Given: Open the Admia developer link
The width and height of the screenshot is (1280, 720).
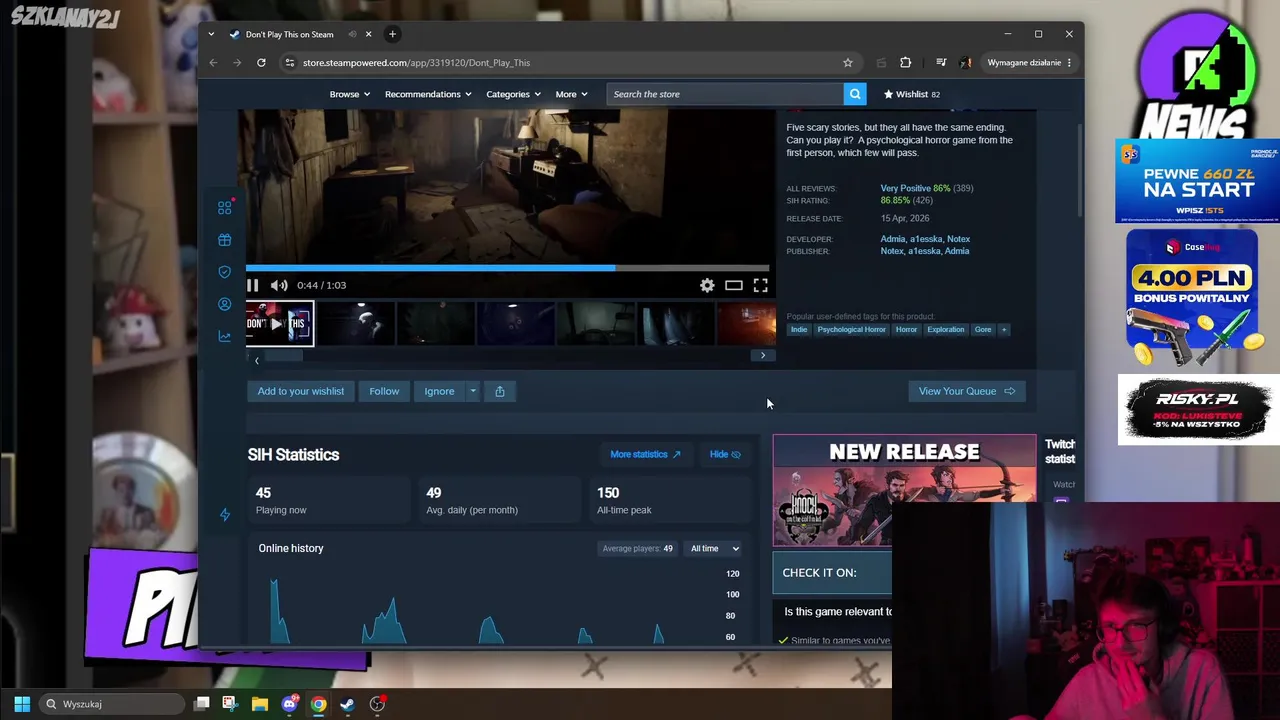Looking at the screenshot, I should [893, 239].
